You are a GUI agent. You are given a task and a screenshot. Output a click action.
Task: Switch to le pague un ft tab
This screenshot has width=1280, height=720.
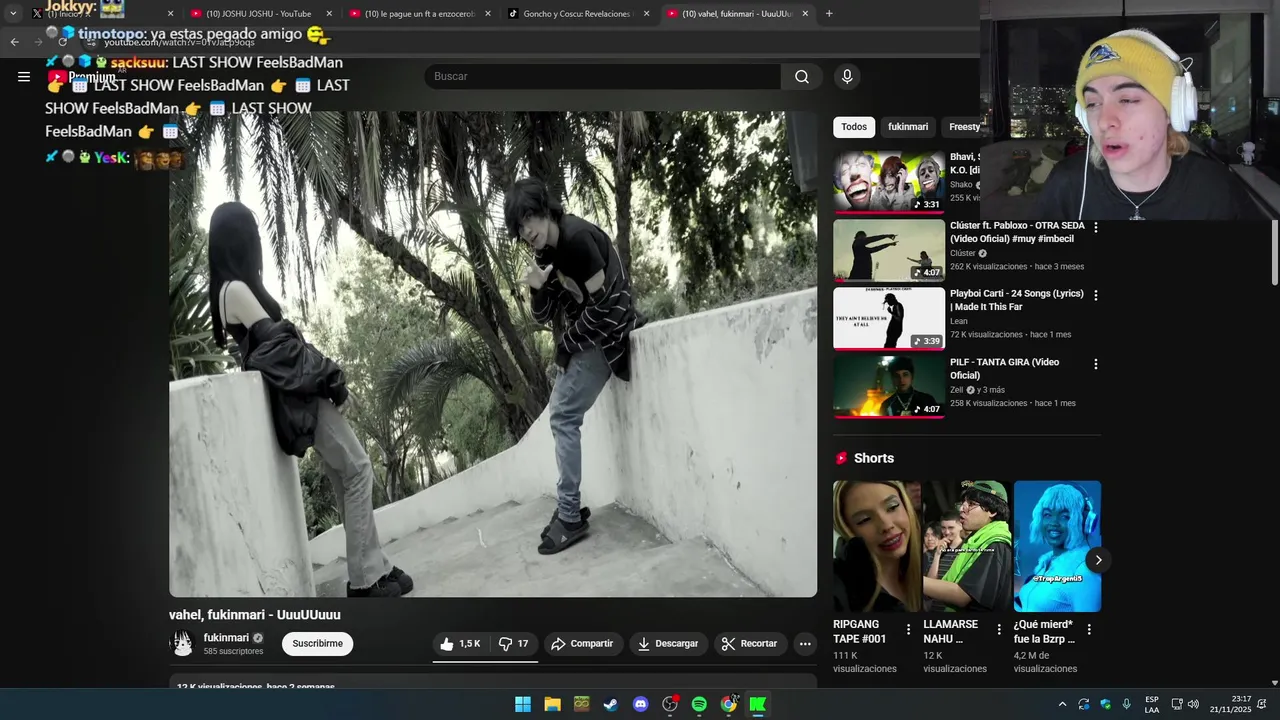(x=418, y=14)
